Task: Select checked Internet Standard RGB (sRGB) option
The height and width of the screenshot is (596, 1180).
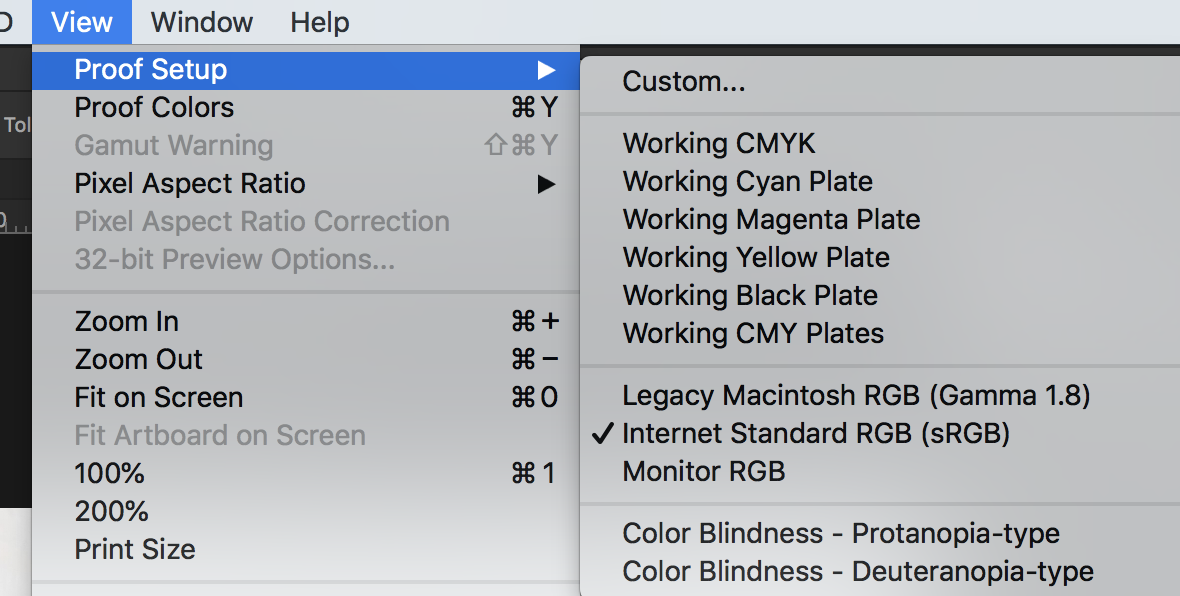Action: coord(815,434)
